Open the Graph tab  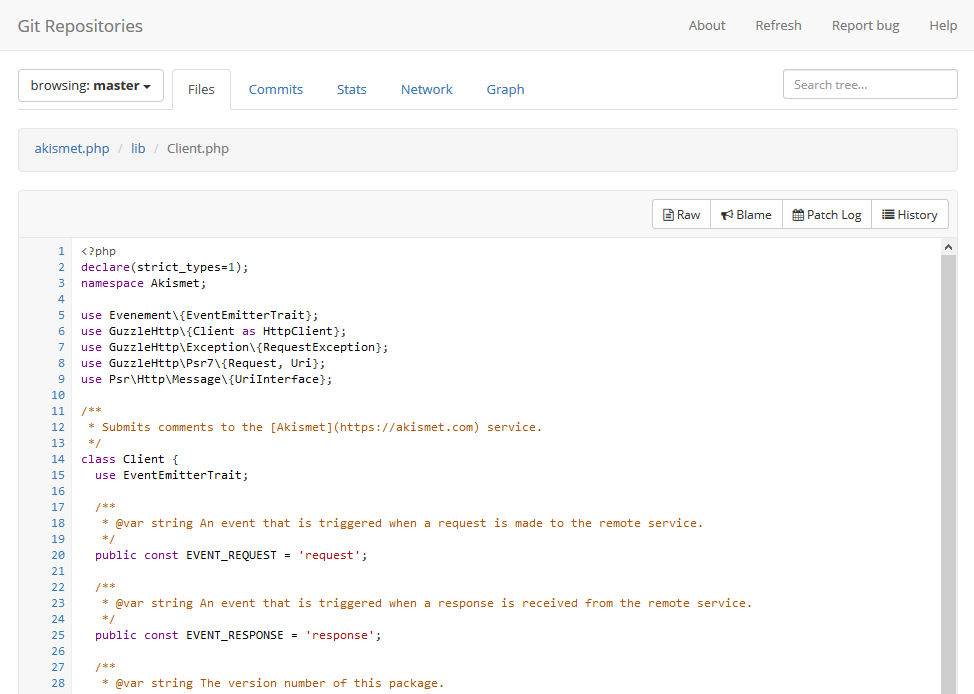505,89
